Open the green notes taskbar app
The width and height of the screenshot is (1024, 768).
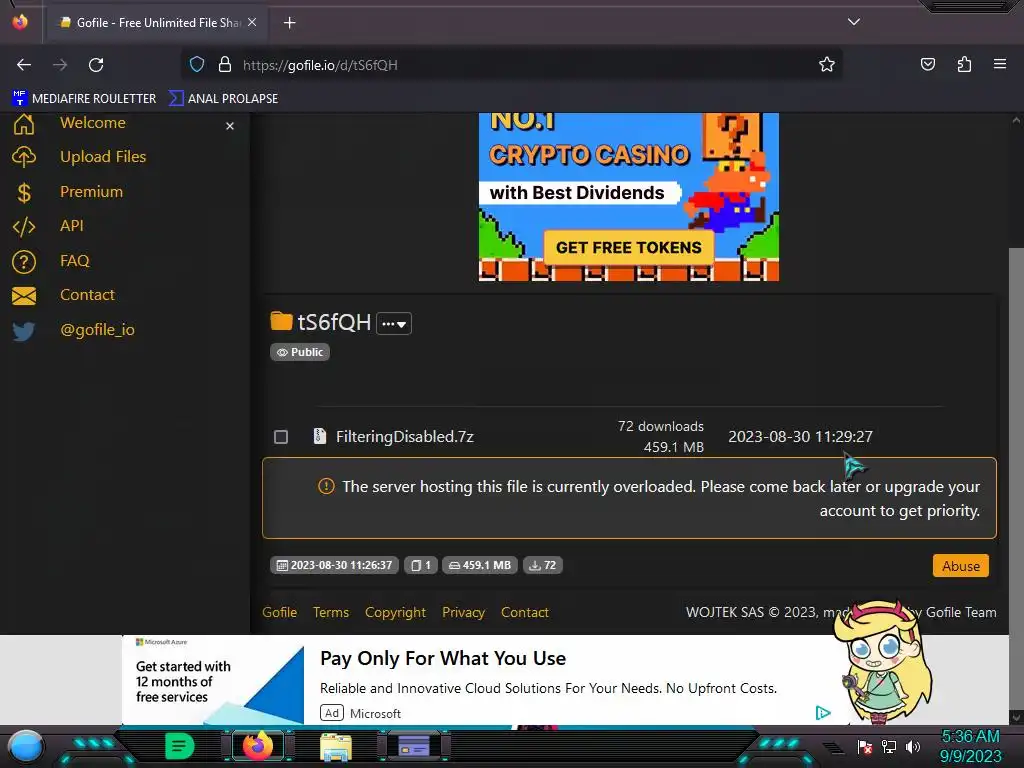tap(179, 746)
